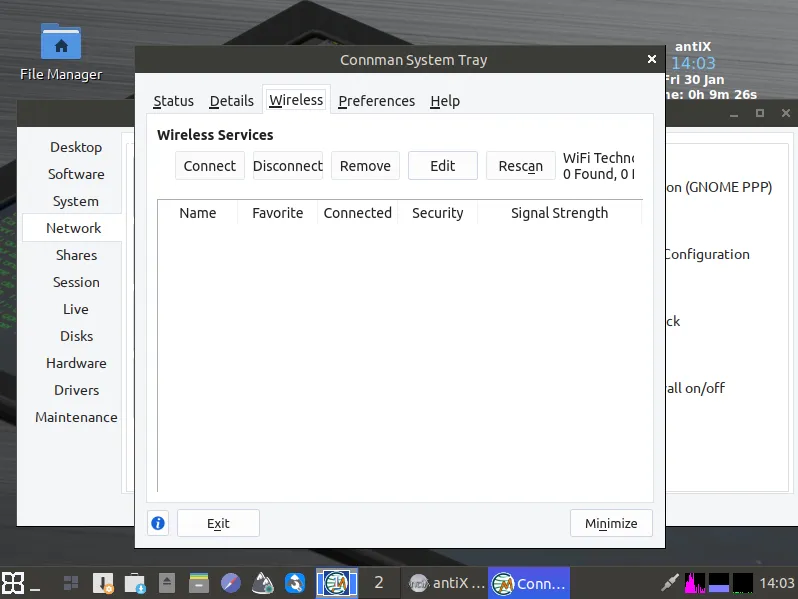Select Session in the Control Centre sidebar

76,282
